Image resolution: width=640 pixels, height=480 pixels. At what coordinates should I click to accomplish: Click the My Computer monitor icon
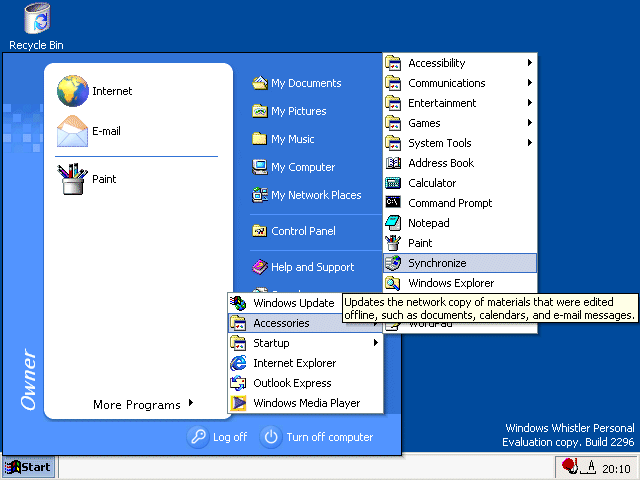[x=260, y=167]
